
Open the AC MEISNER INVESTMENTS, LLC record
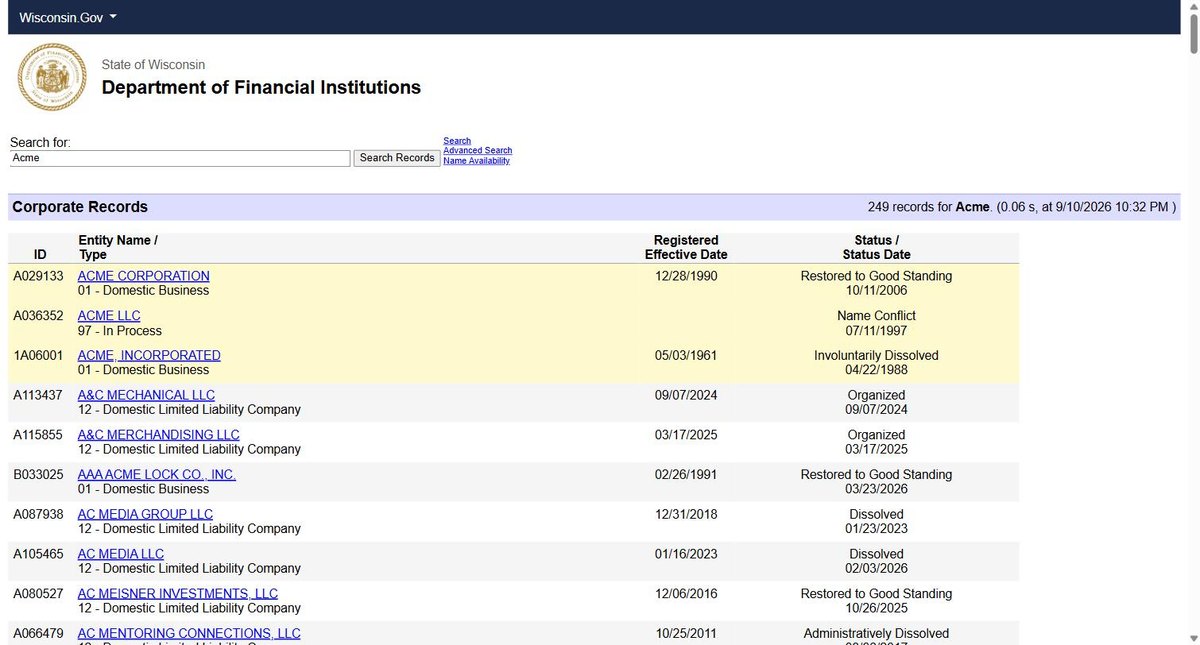[x=178, y=594]
